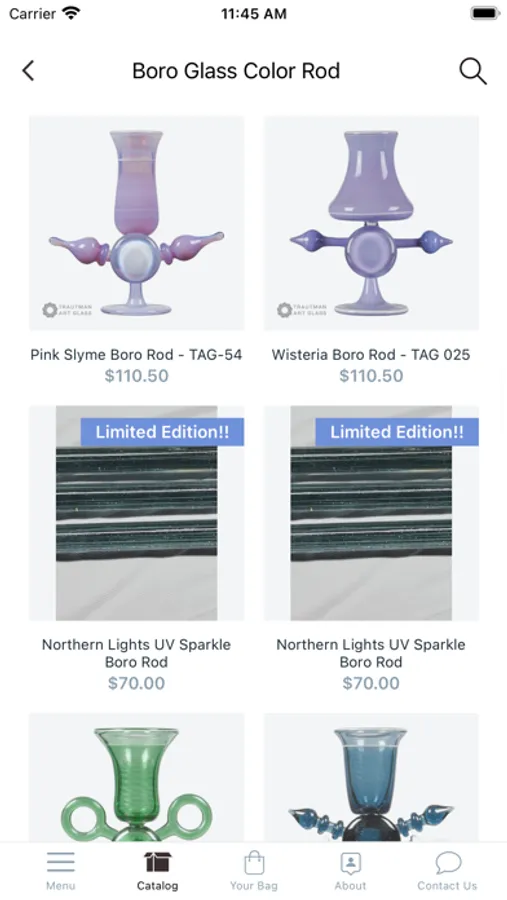The height and width of the screenshot is (900, 507).
Task: Open the Menu hamburger icon
Action: coord(61,862)
